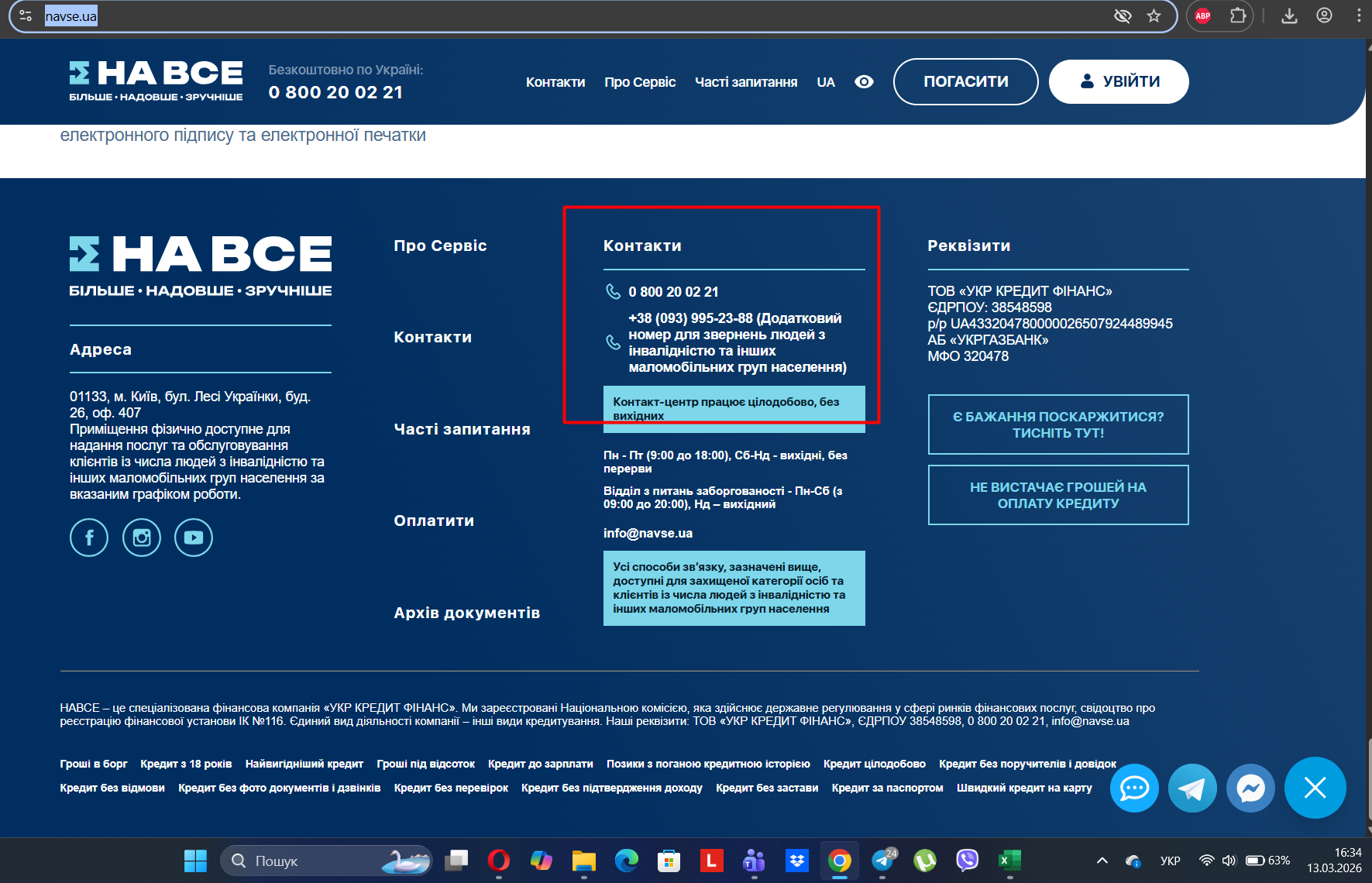Open Про Сервіс link in the footer

440,246
